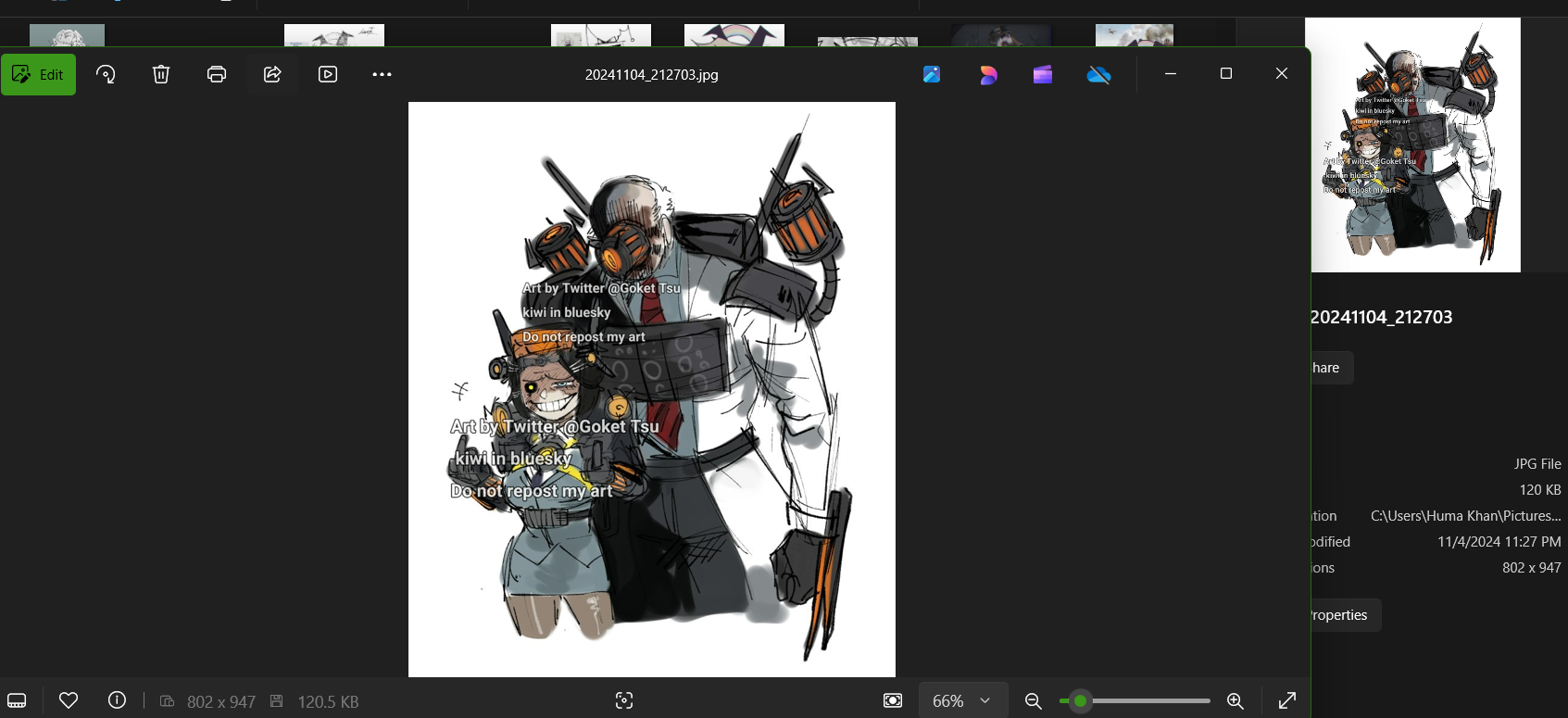Click the displayed artwork image
Image resolution: width=1568 pixels, height=718 pixels.
(652, 389)
